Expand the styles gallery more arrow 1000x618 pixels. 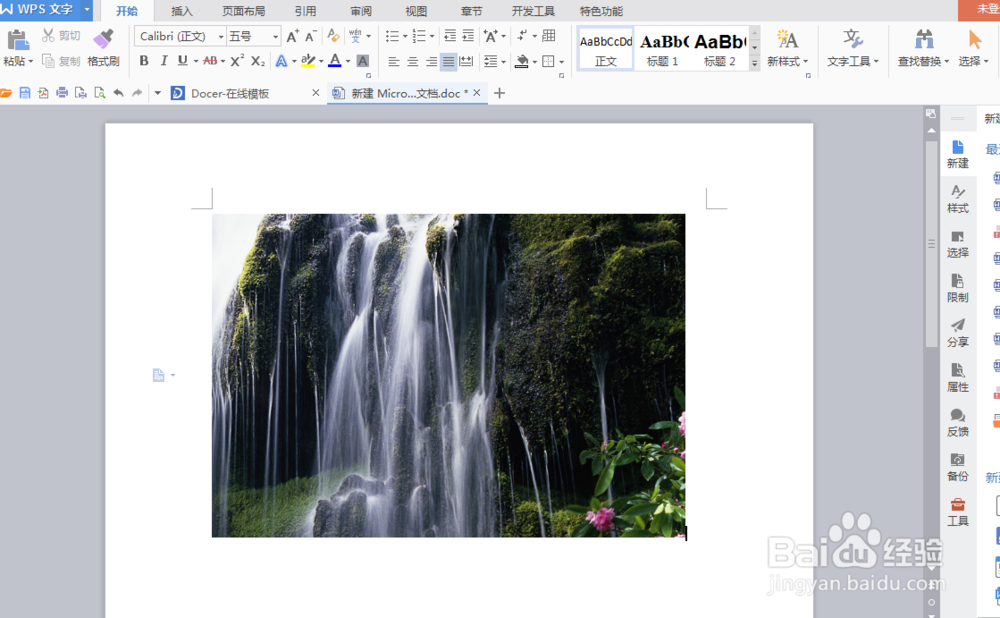[754, 63]
